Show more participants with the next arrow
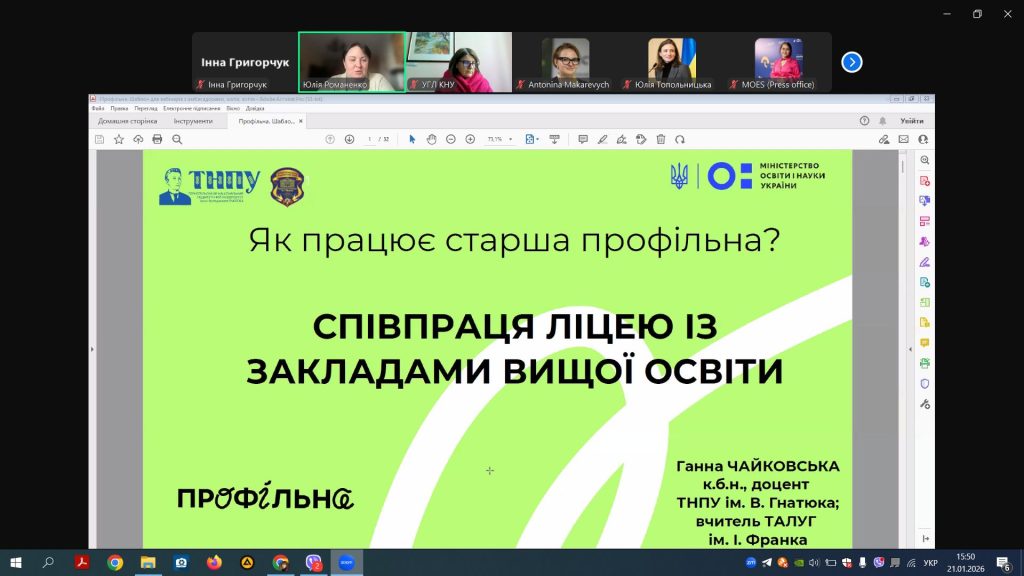 click(852, 62)
